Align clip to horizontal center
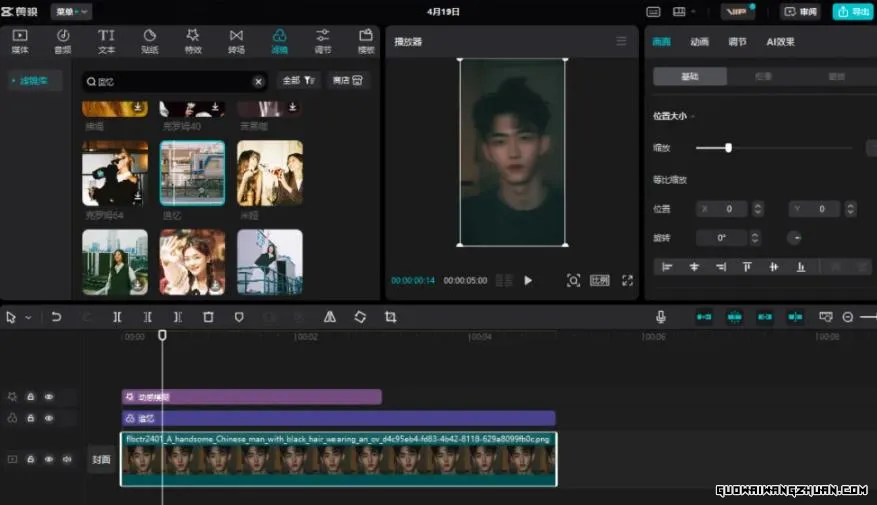877x505 pixels. (x=694, y=267)
